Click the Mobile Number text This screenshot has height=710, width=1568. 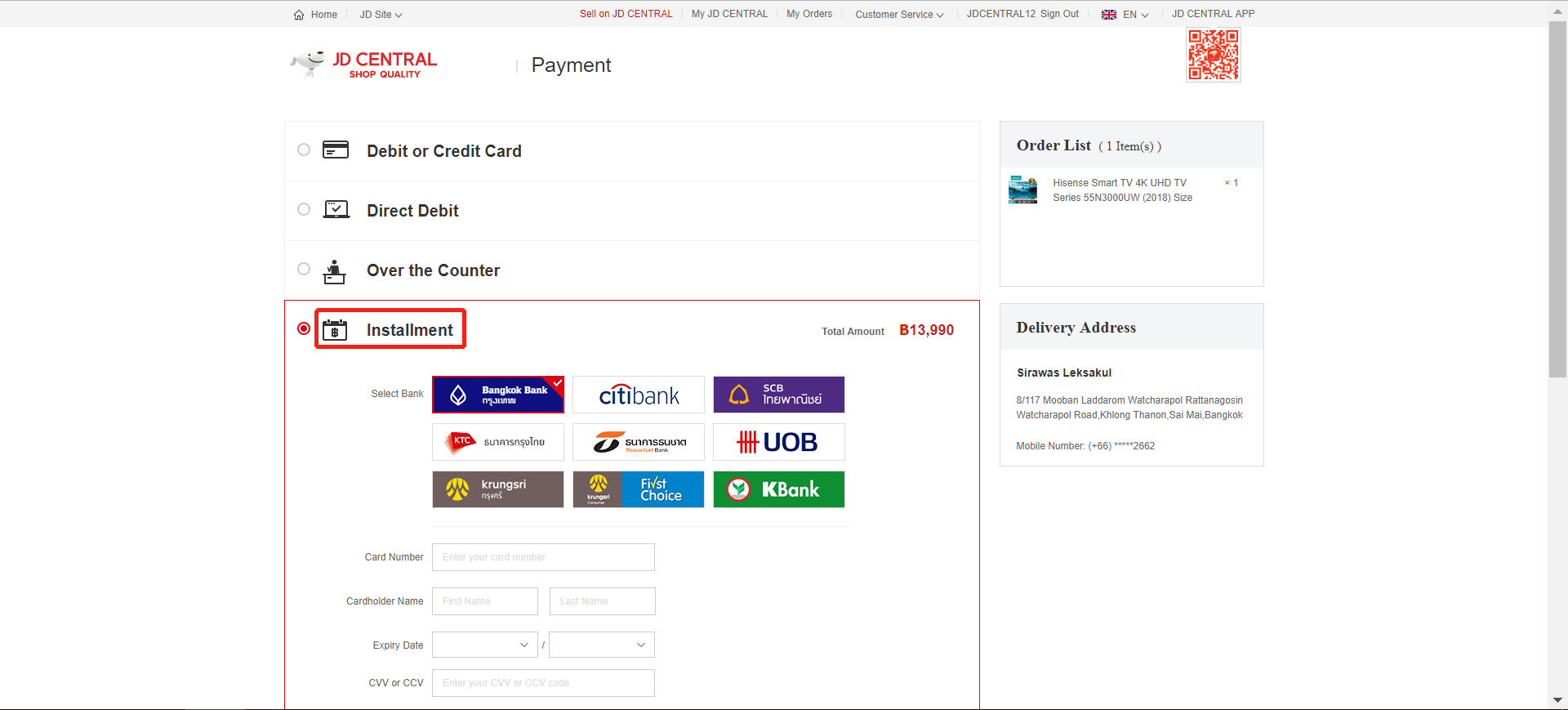(1085, 446)
